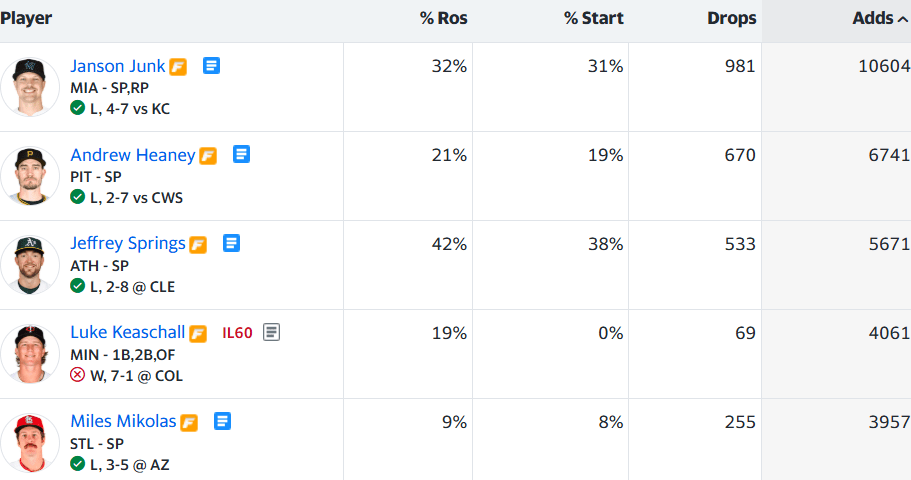The height and width of the screenshot is (480, 911).
Task: Open Janson Junk's player notes icon
Action: pyautogui.click(x=211, y=66)
